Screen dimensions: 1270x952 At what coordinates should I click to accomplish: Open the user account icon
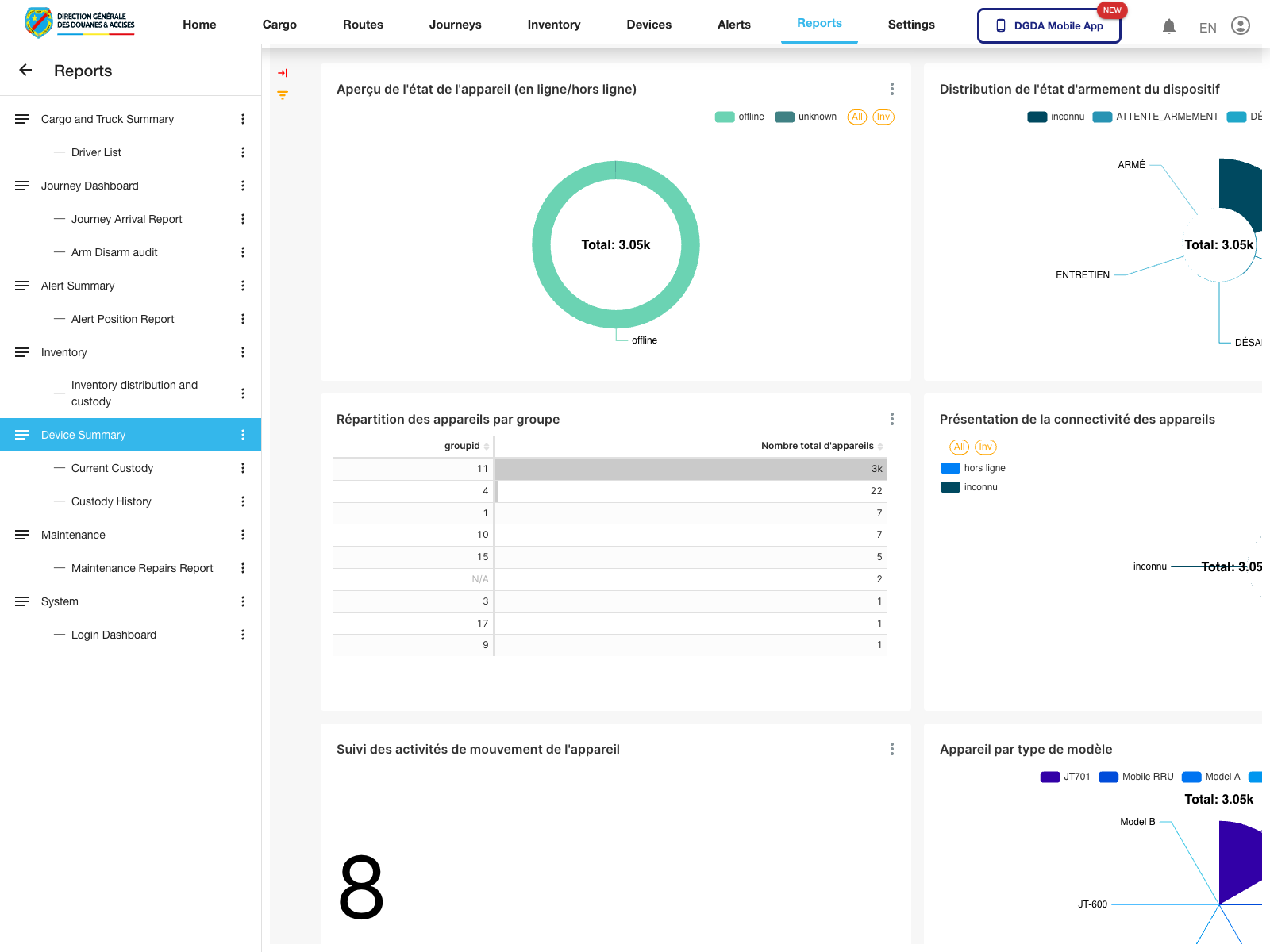pos(1240,25)
